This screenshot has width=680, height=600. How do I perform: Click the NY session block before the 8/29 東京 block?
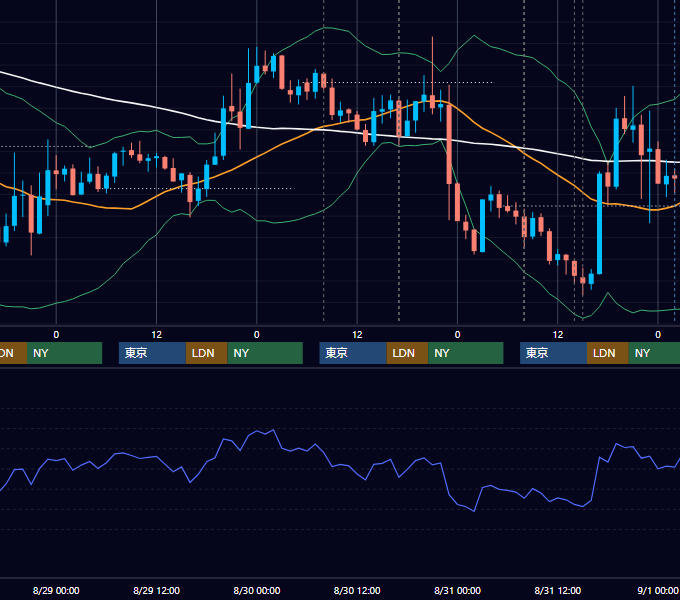(x=64, y=353)
